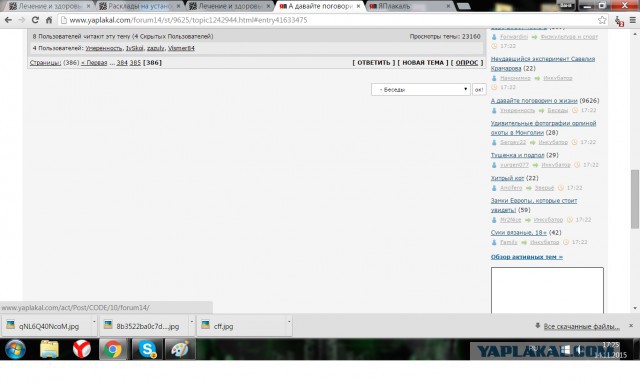Click the user icon beside 'Family'
640x381 pixels.
point(494,242)
